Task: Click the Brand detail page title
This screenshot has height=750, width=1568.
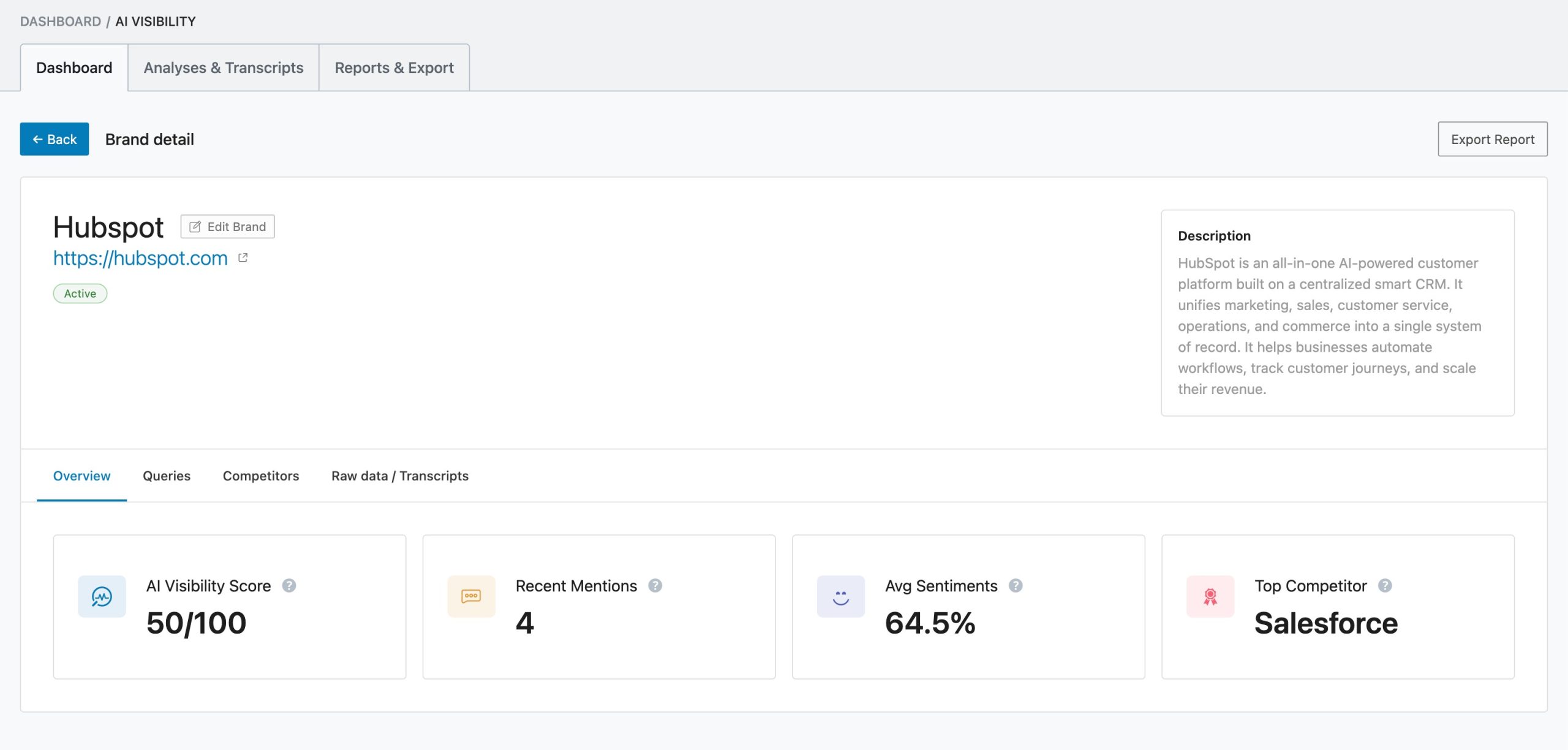Action: (149, 139)
